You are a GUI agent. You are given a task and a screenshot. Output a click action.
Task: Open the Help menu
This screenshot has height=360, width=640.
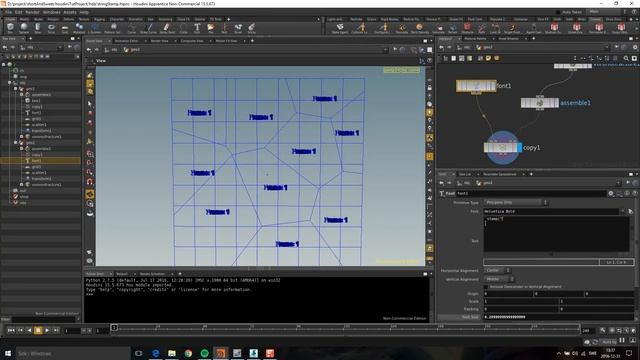(84, 12)
